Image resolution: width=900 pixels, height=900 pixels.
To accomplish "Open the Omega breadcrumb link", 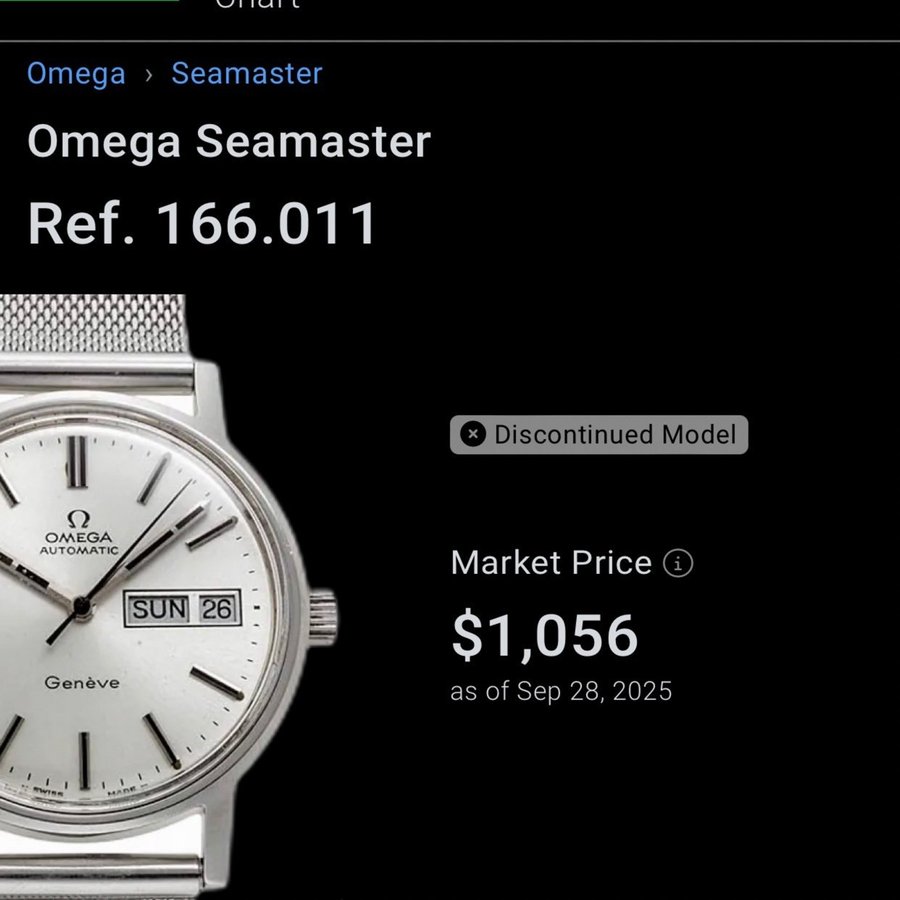I will click(x=76, y=73).
